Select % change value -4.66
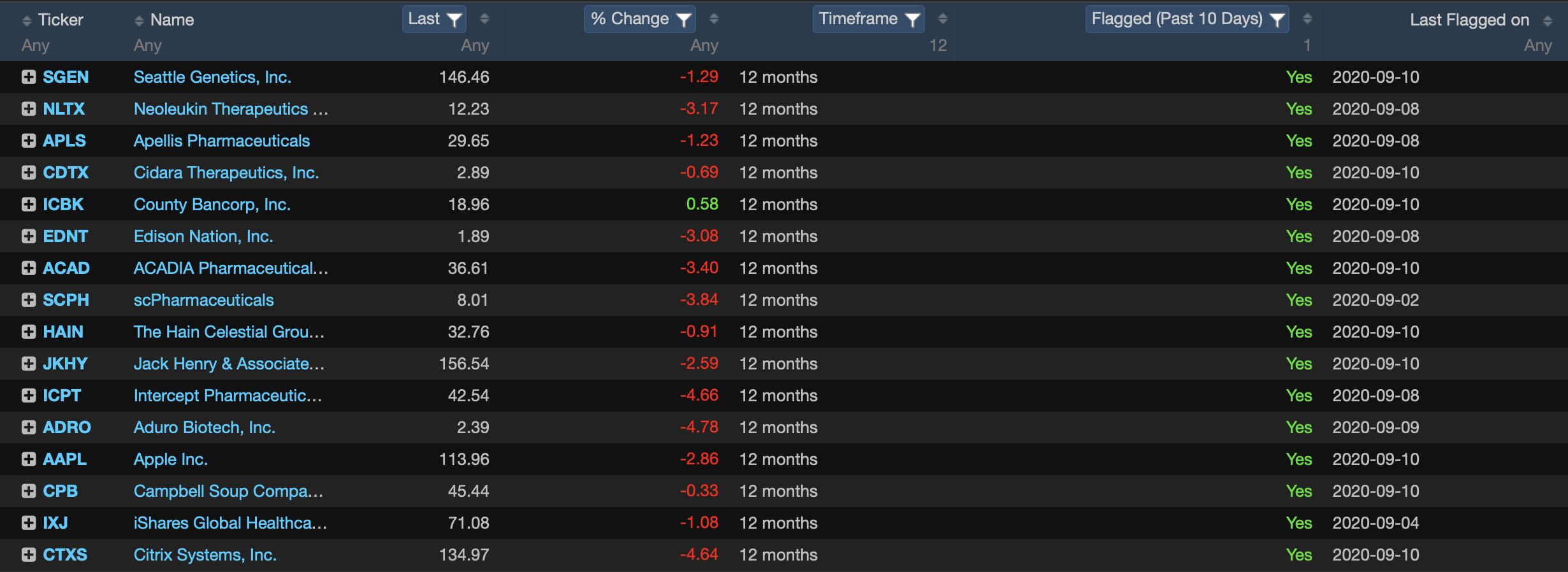1568x572 pixels. 699,396
